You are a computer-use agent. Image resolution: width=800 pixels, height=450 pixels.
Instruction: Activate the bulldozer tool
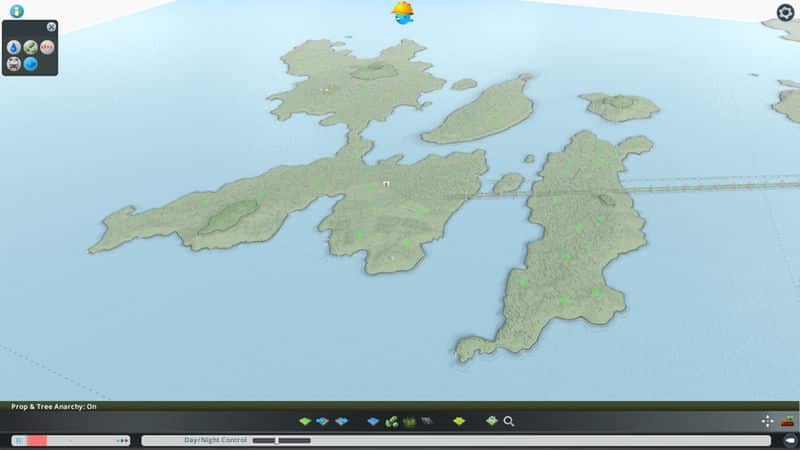tap(787, 421)
